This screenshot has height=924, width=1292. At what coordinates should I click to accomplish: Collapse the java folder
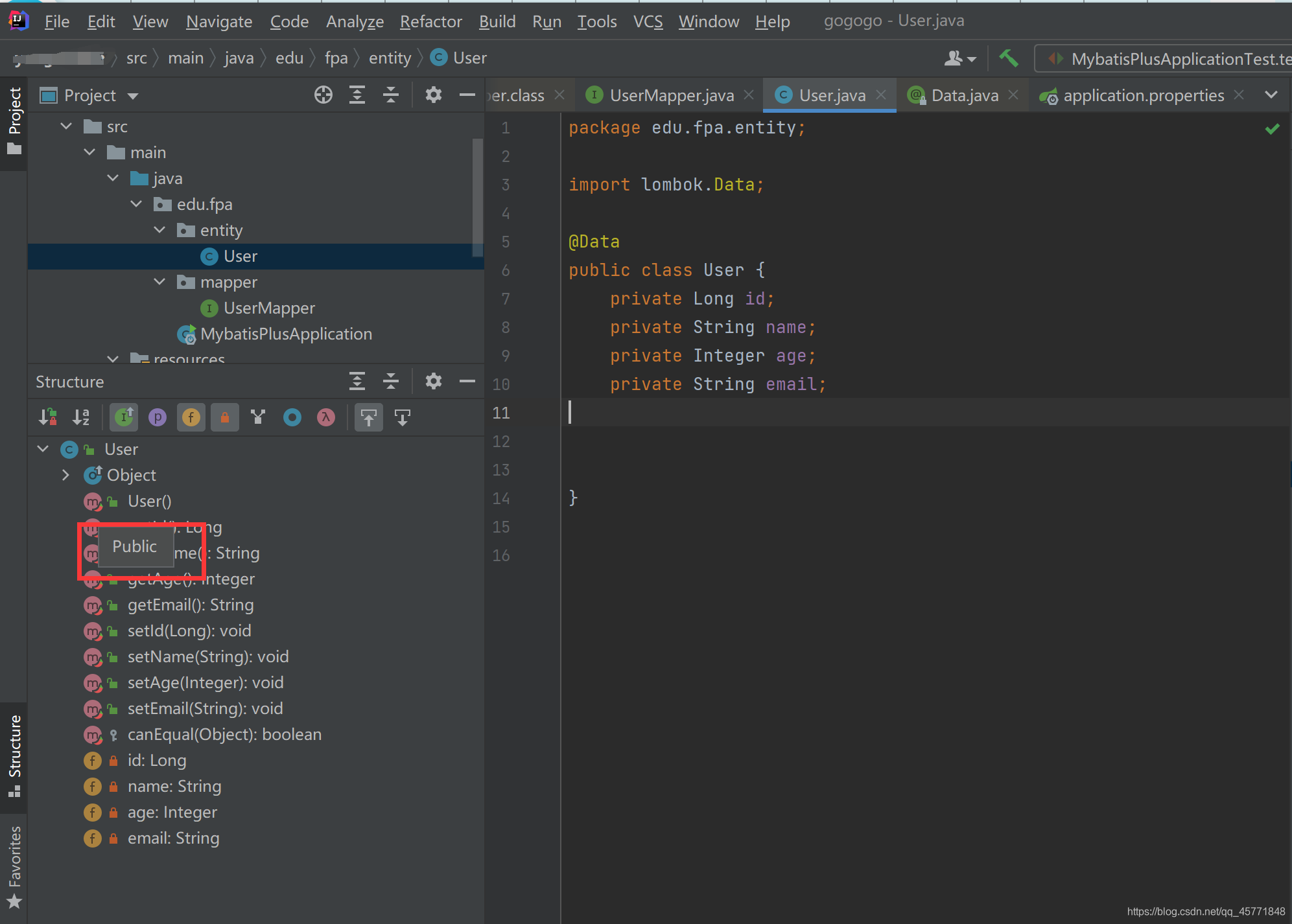tap(113, 178)
